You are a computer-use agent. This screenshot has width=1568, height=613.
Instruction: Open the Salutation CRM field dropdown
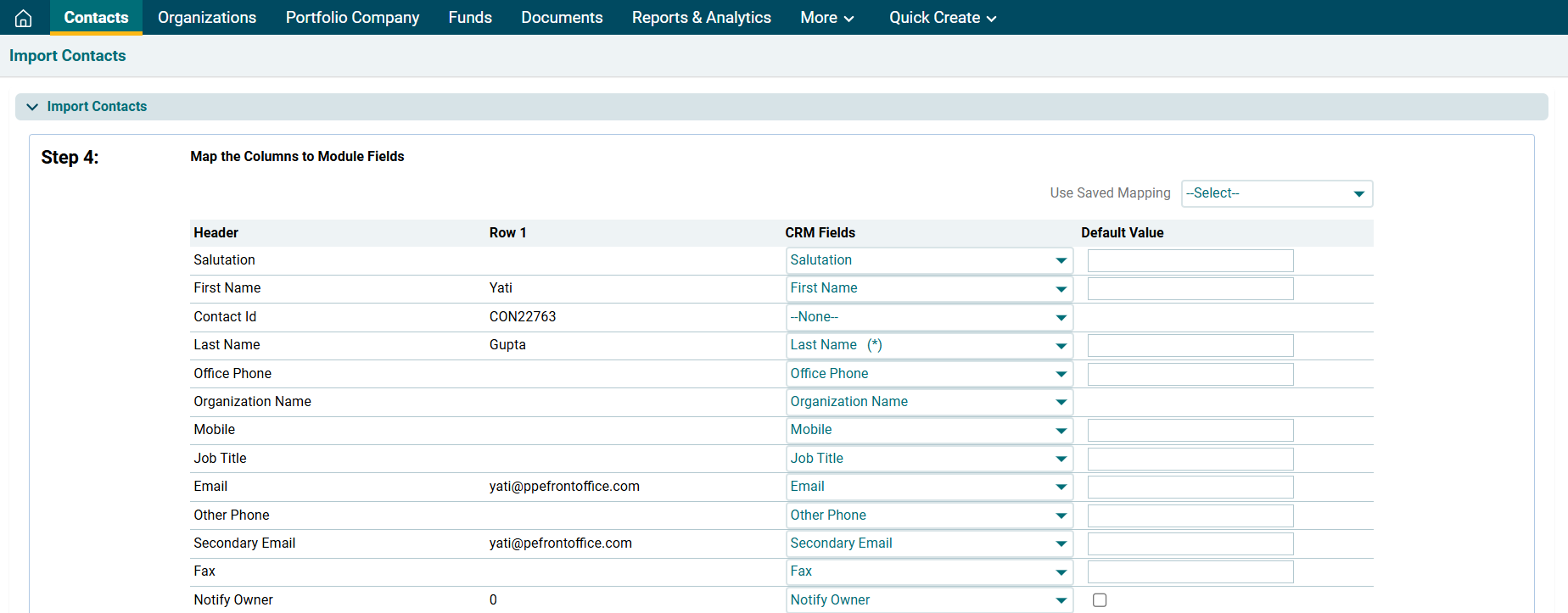click(x=928, y=260)
